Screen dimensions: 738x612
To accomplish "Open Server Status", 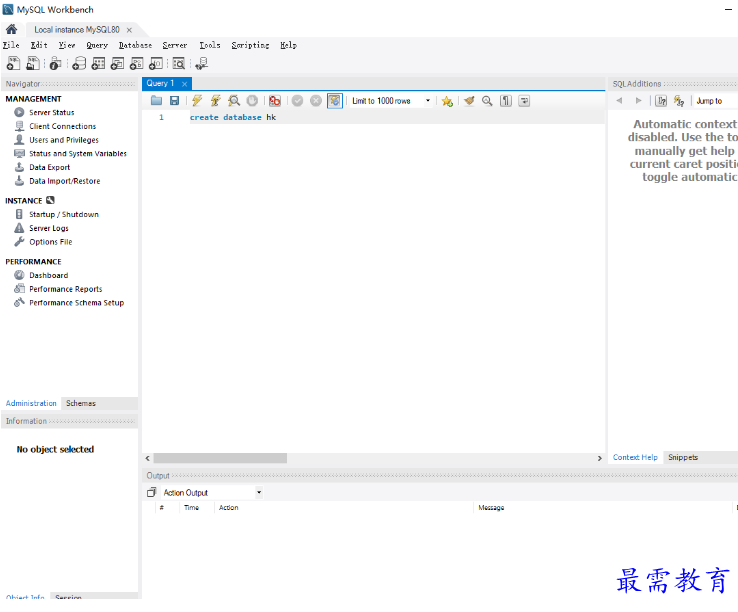I will [x=52, y=113].
